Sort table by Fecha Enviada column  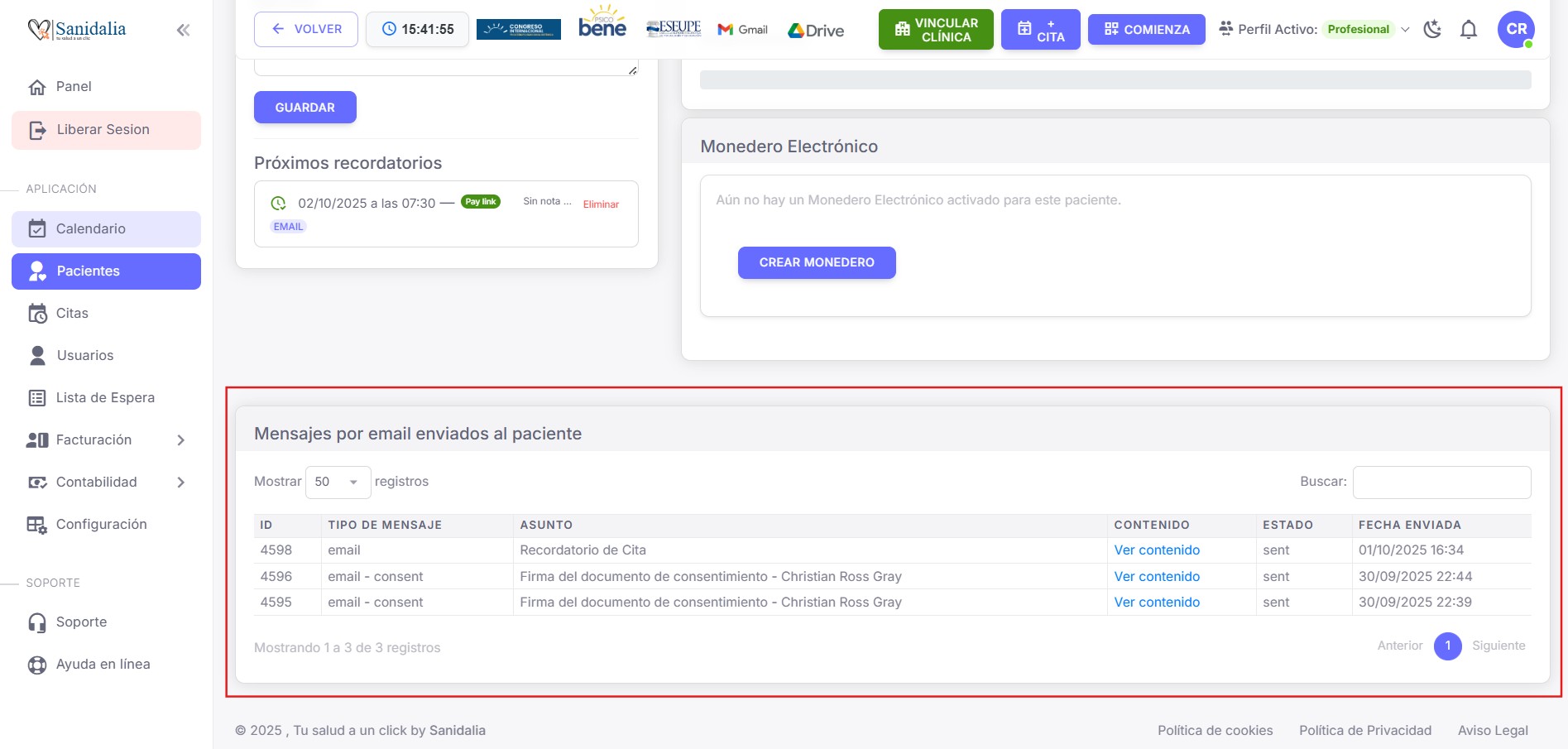[x=1409, y=526]
